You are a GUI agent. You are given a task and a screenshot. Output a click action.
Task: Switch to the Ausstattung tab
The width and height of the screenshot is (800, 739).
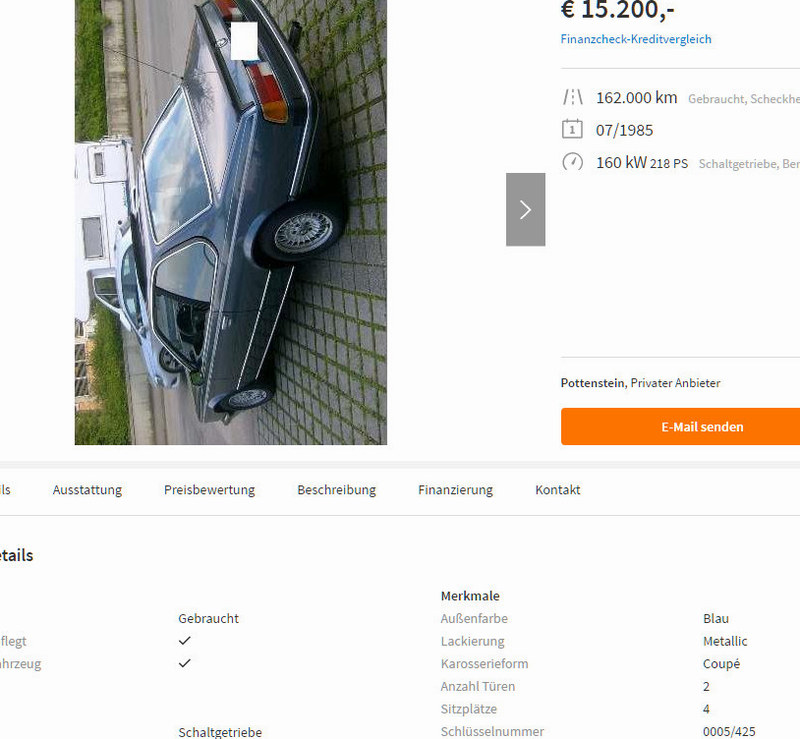87,490
